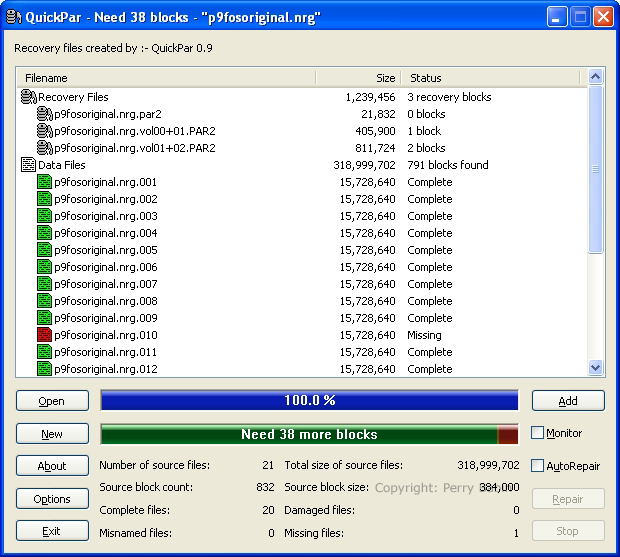Click the QuickPar title bar app icon
This screenshot has width=620, height=557.
tap(14, 17)
